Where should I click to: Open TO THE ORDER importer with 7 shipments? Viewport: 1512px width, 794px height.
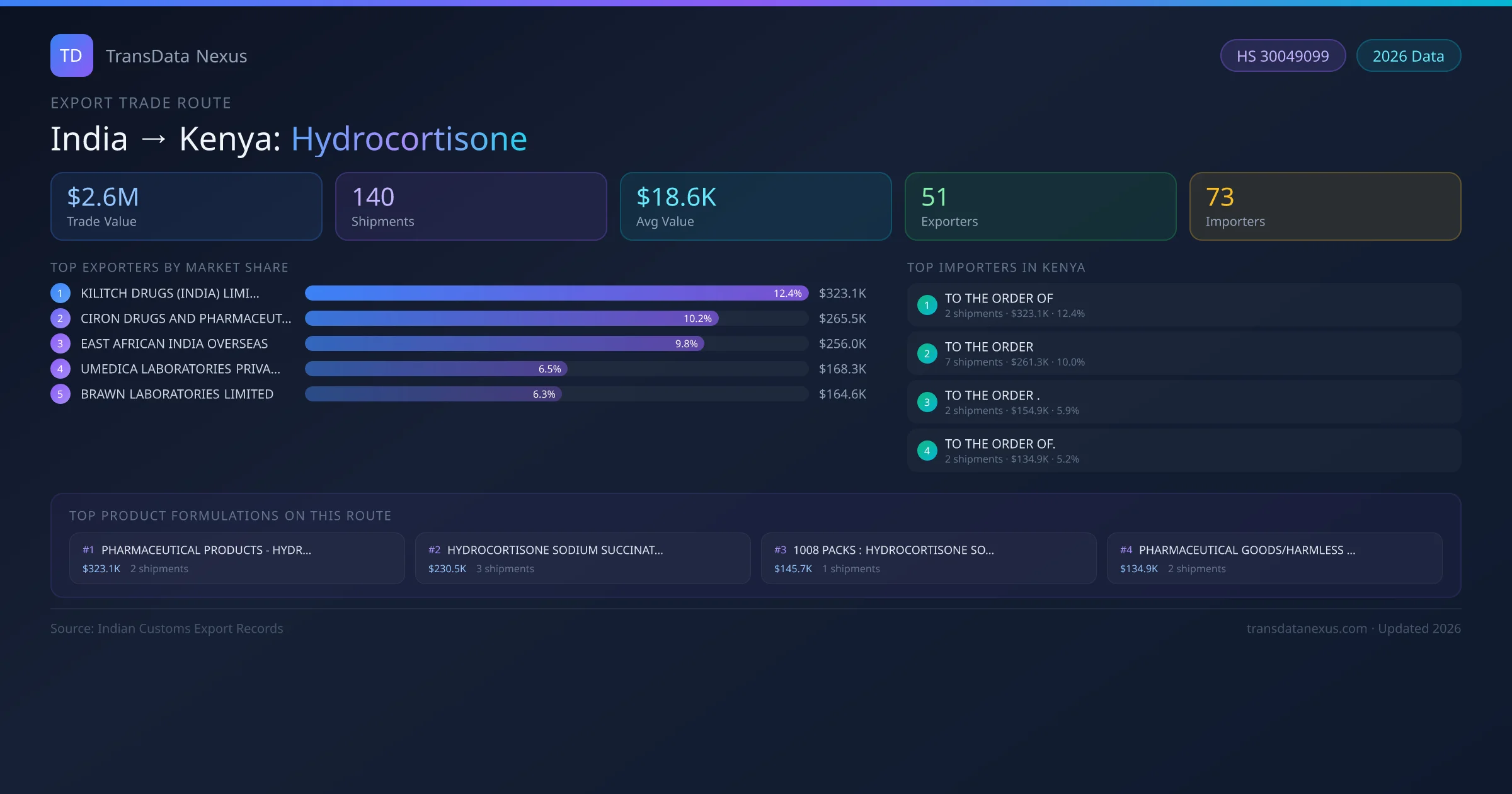click(1183, 354)
